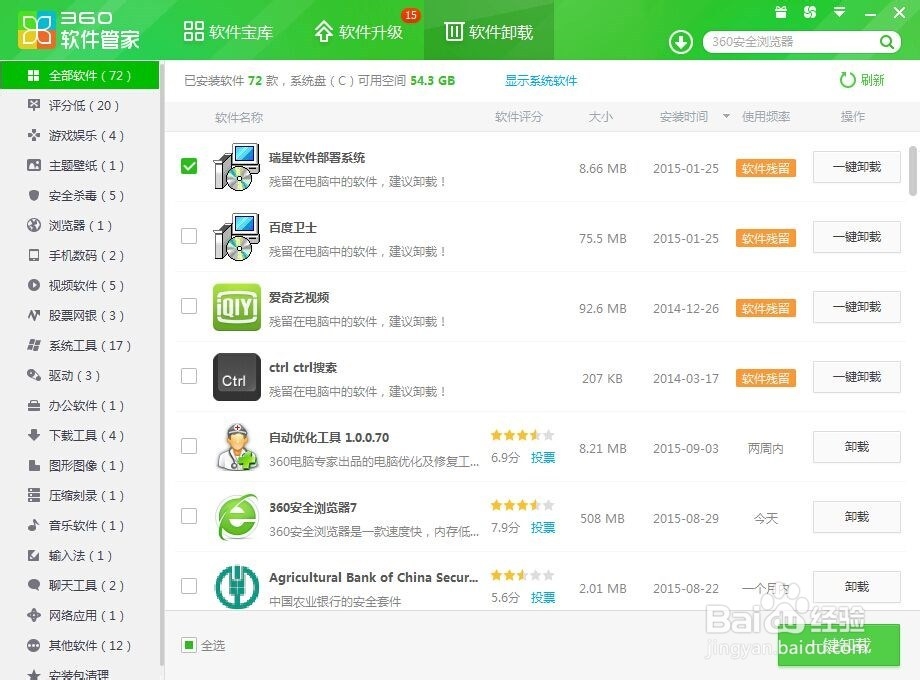Click the 360安全浏览器7 browser icon

tap(236, 516)
